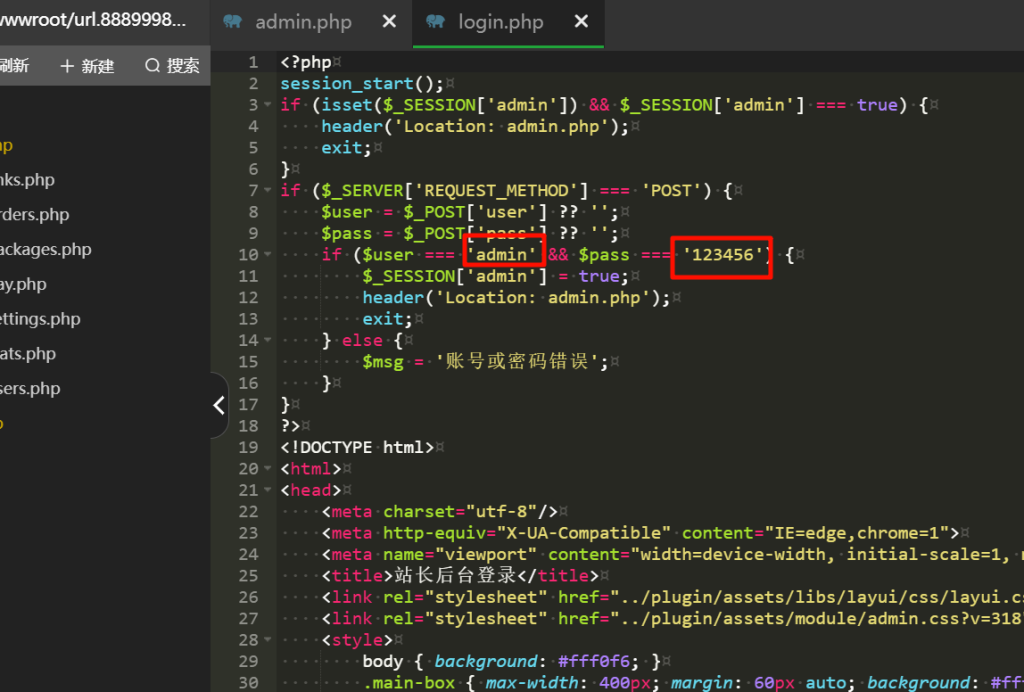Collapse the else block at line 14
The width and height of the screenshot is (1024, 692).
(x=267, y=340)
